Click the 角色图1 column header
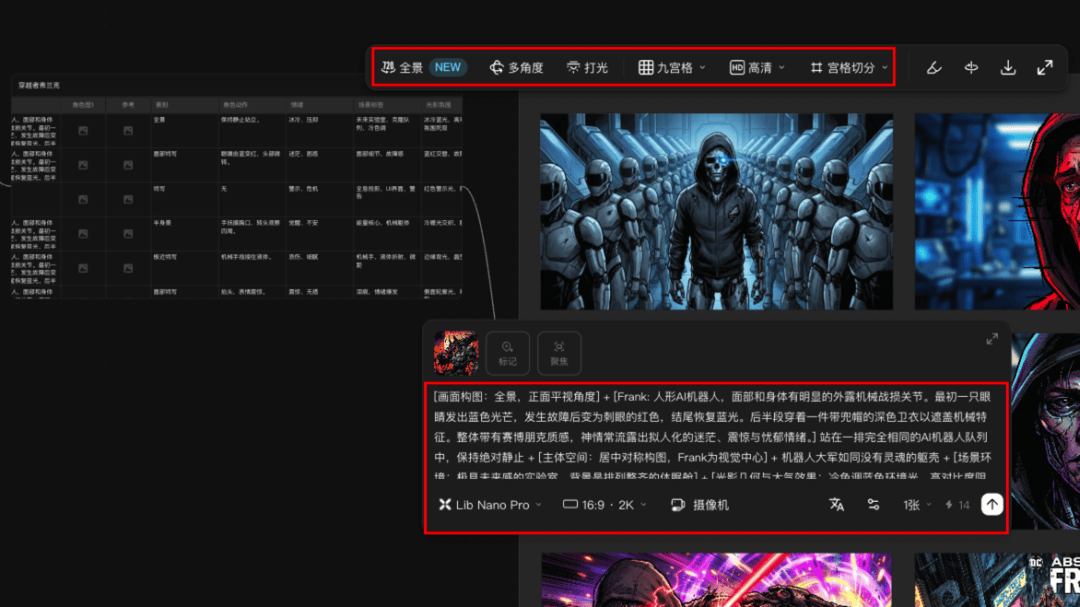Viewport: 1080px width, 607px height. coord(83,105)
